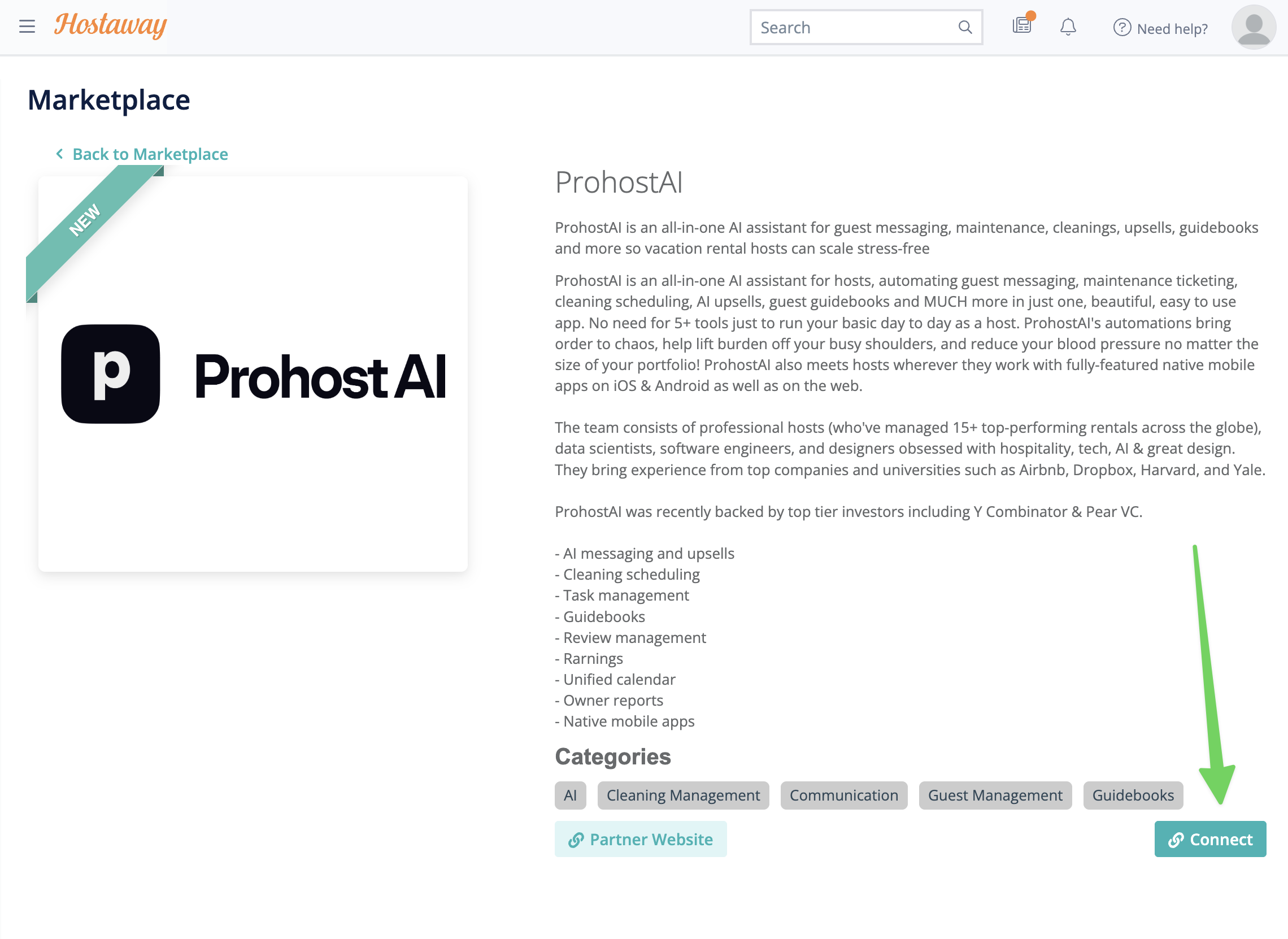The image size is (1288, 939).
Task: Select the AI category tag
Action: 570,795
